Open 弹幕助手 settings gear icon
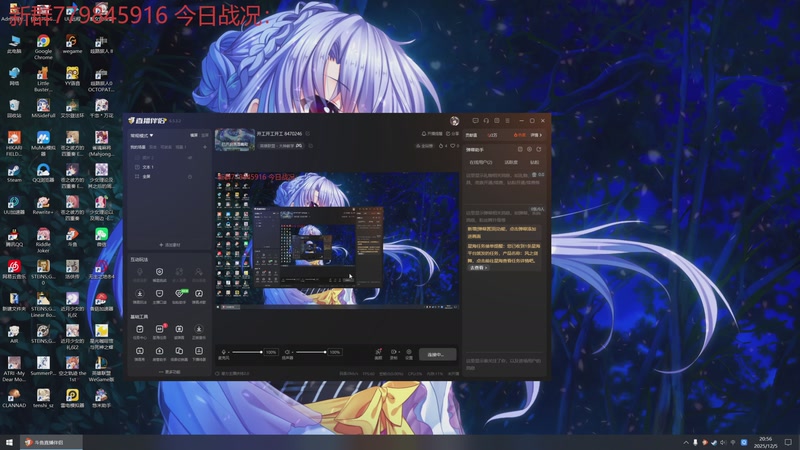800x450 pixels. pos(529,149)
